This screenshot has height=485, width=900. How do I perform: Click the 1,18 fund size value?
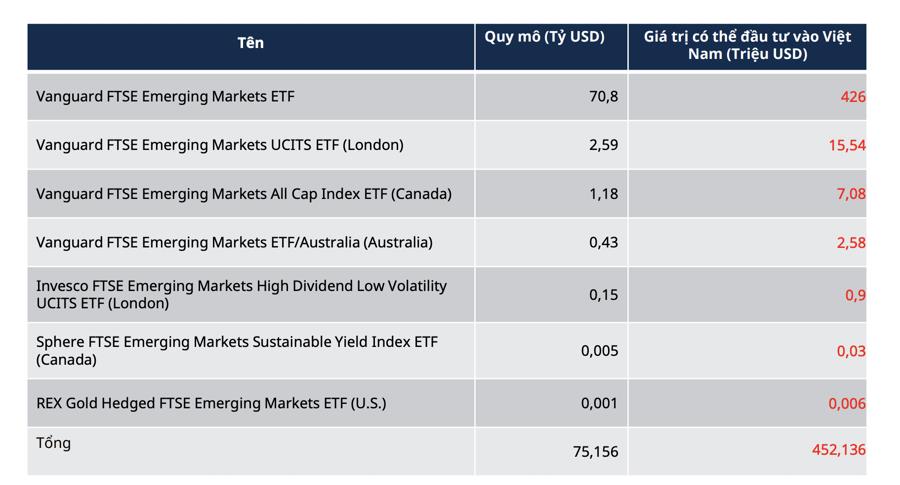point(604,194)
